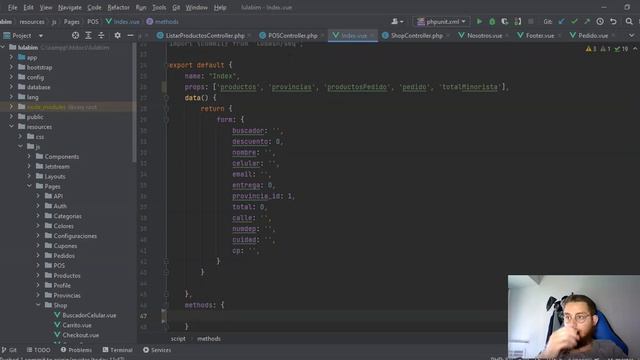Open the Navigate menu
The image size is (640, 360).
pos(70,7)
